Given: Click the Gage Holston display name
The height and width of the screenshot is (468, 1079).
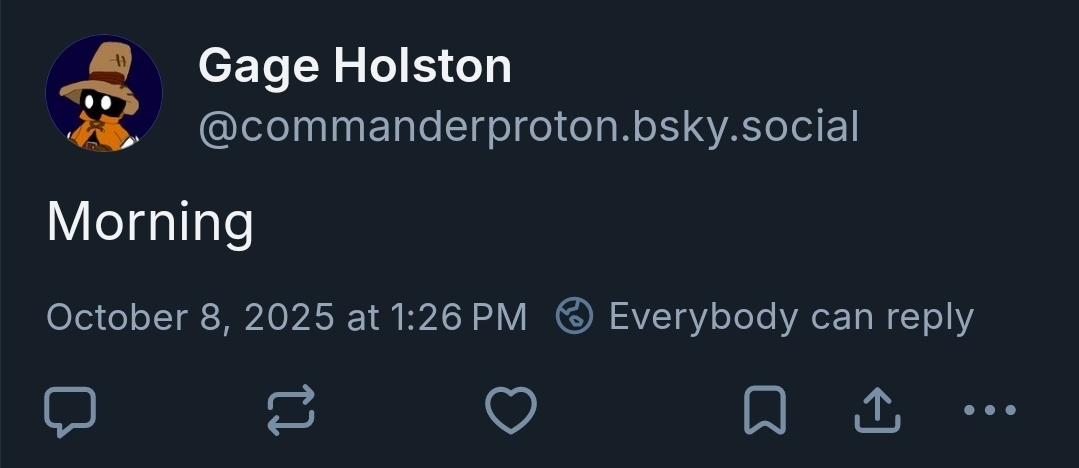Looking at the screenshot, I should click(x=355, y=67).
